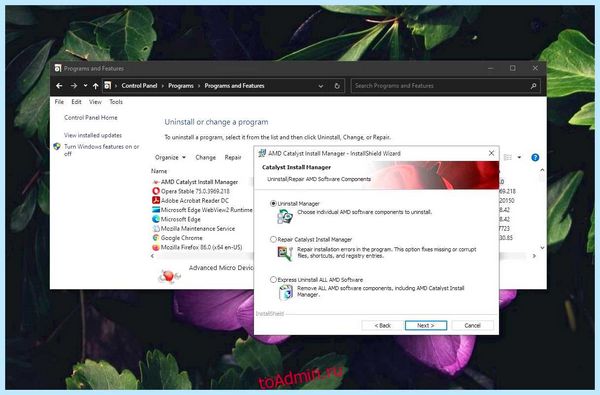Click vertical scrollbar up arrow of list
600x395 pixels.
coord(542,170)
